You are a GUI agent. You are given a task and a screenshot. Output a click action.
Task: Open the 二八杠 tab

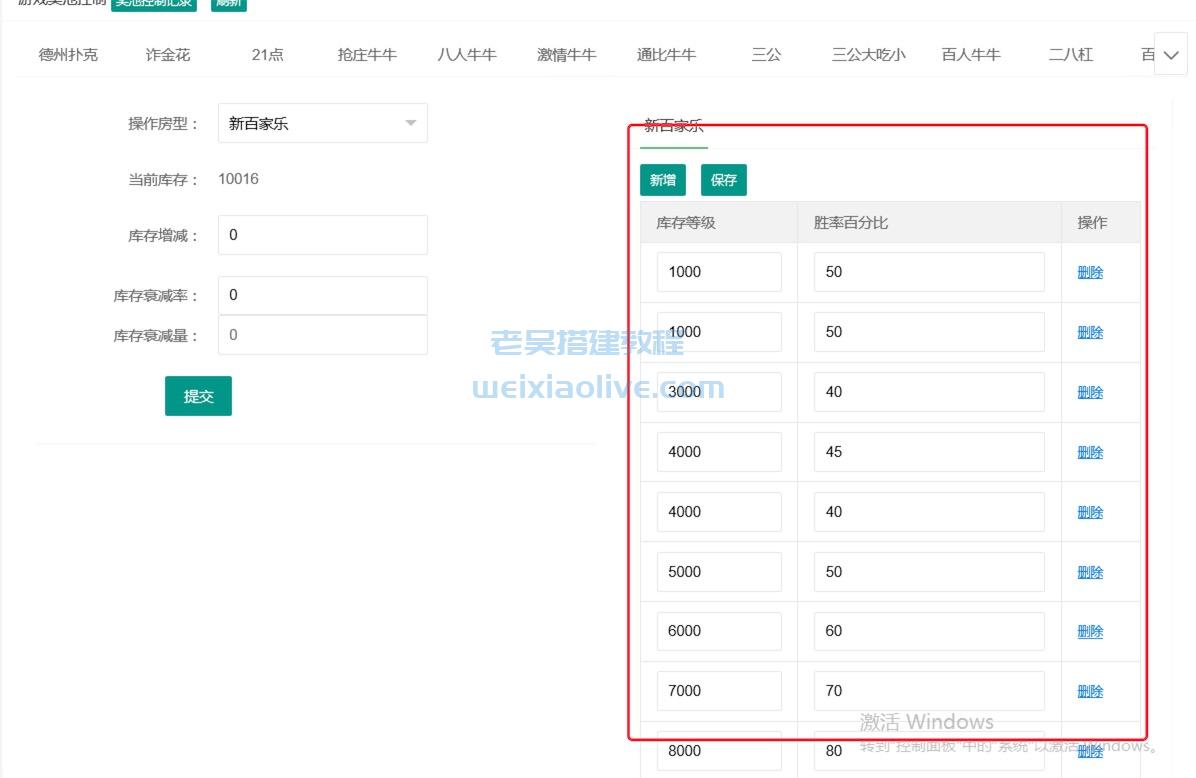click(x=1069, y=55)
